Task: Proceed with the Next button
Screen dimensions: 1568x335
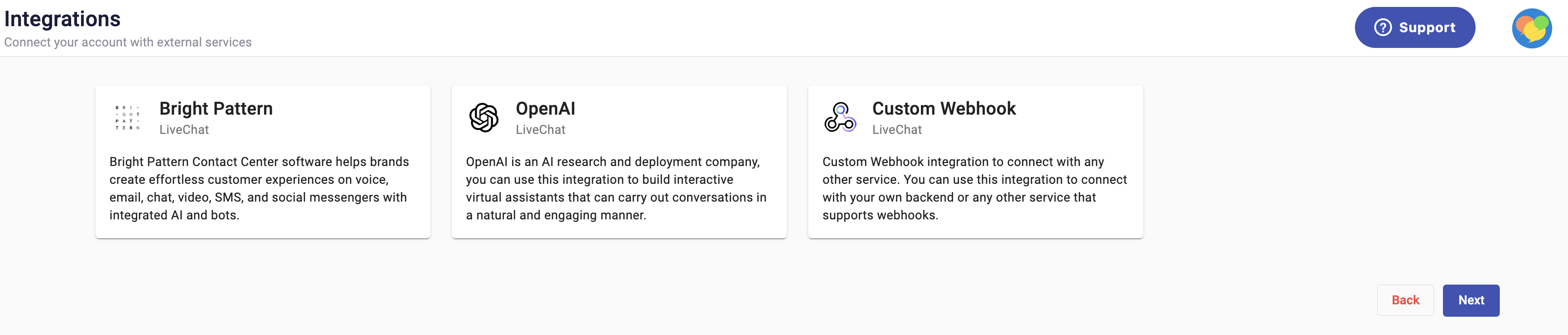Action: tap(1471, 300)
